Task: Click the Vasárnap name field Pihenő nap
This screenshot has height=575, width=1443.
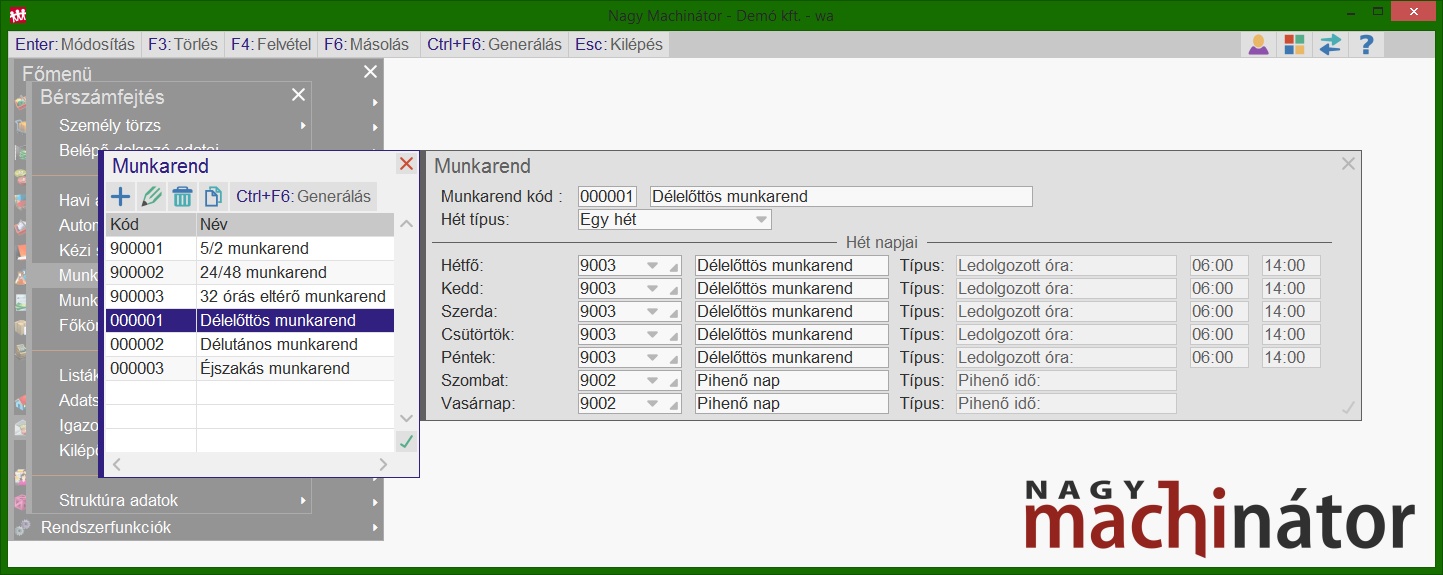Action: click(x=791, y=403)
